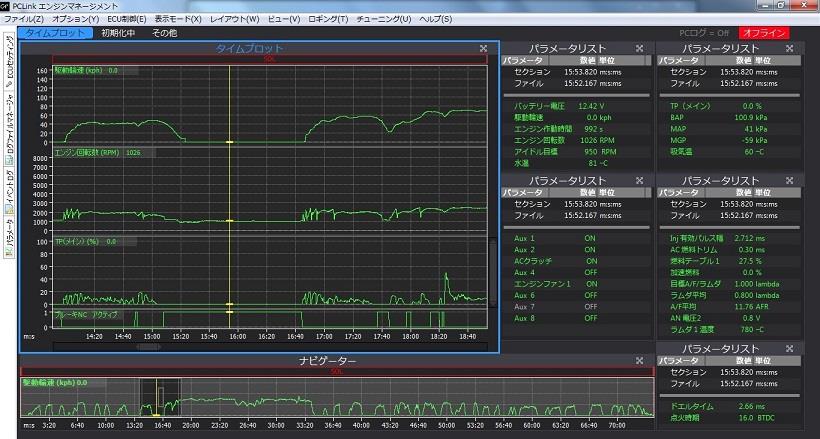This screenshot has width=820, height=439.
Task: Click the Inj有効パルス幅 2.712 ms row
Action: (730, 238)
